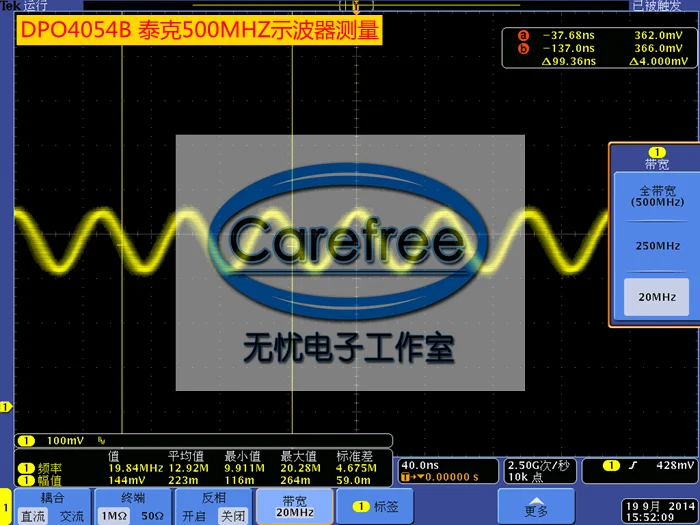Choose full bandwidth 500MHz option
700x525 pixels.
[657, 196]
